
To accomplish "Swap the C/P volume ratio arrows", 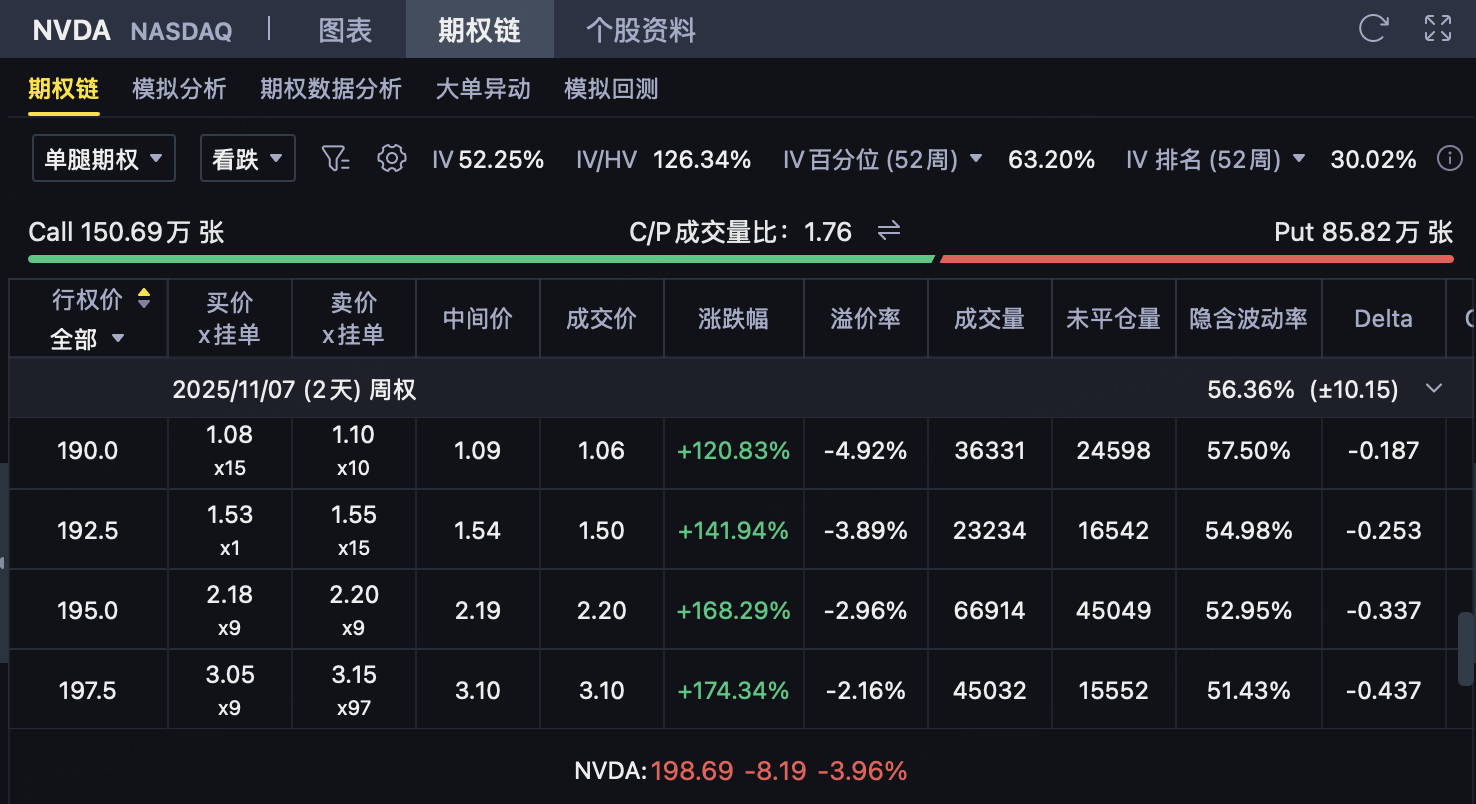I will tap(889, 232).
